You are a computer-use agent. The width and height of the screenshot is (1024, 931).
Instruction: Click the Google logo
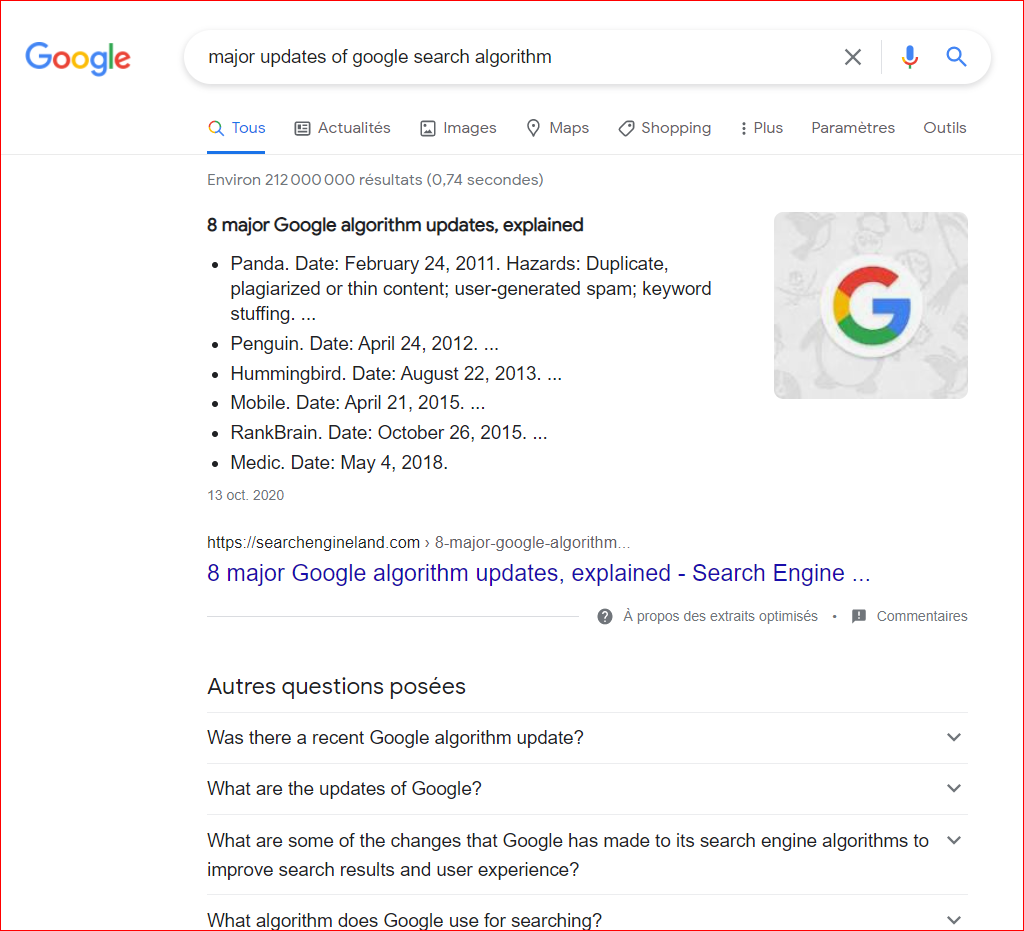[78, 58]
